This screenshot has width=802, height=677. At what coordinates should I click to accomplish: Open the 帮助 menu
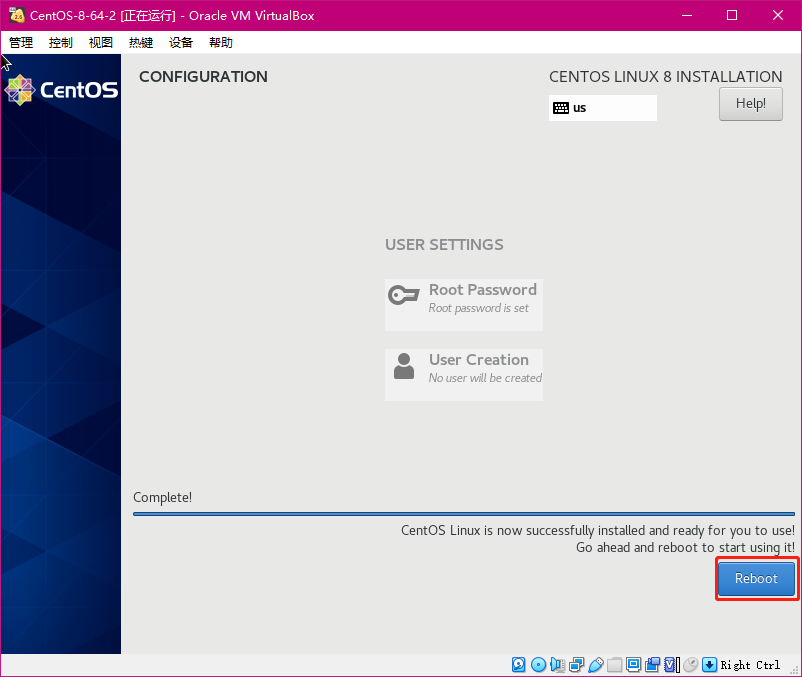220,42
